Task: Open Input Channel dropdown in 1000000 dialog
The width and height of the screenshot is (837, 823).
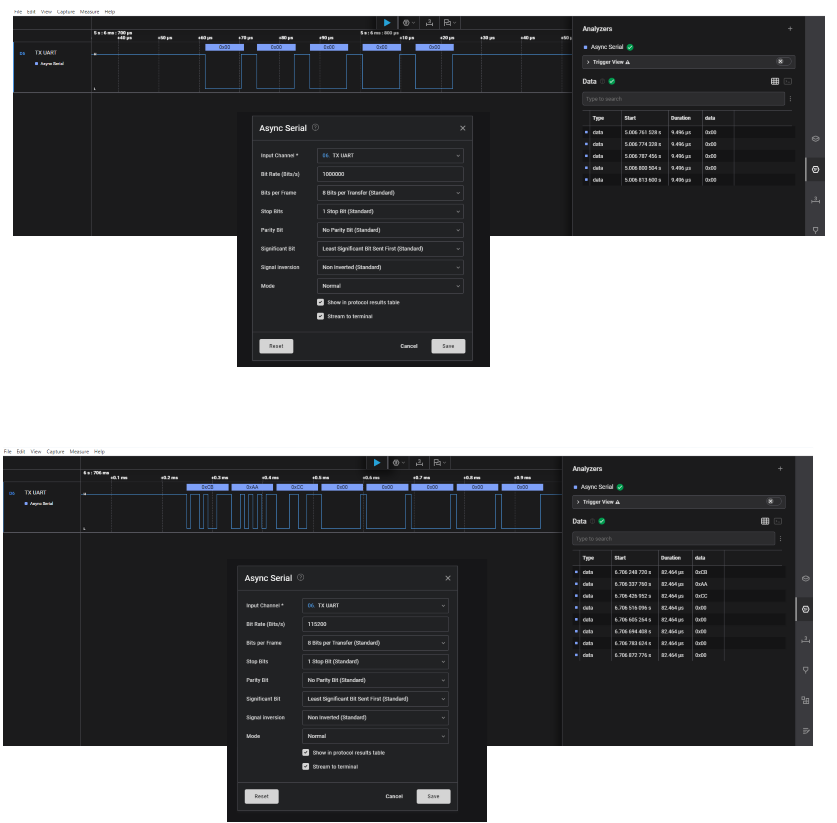Action: coord(390,155)
